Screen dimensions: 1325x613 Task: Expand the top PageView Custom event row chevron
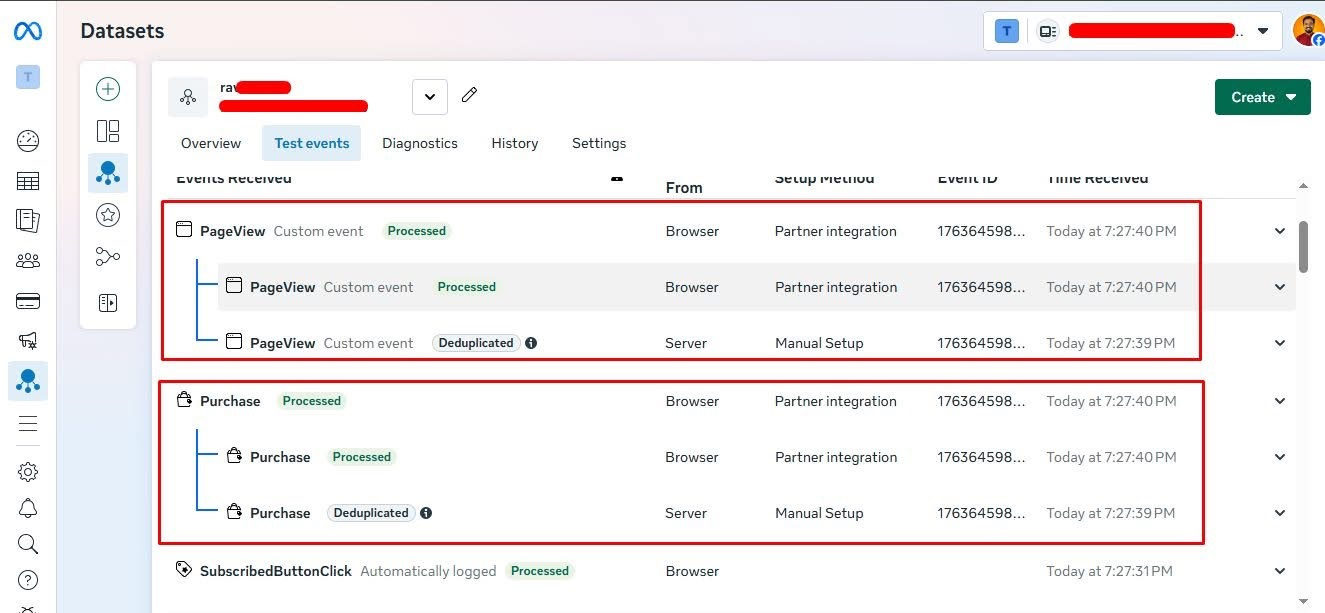click(1280, 231)
